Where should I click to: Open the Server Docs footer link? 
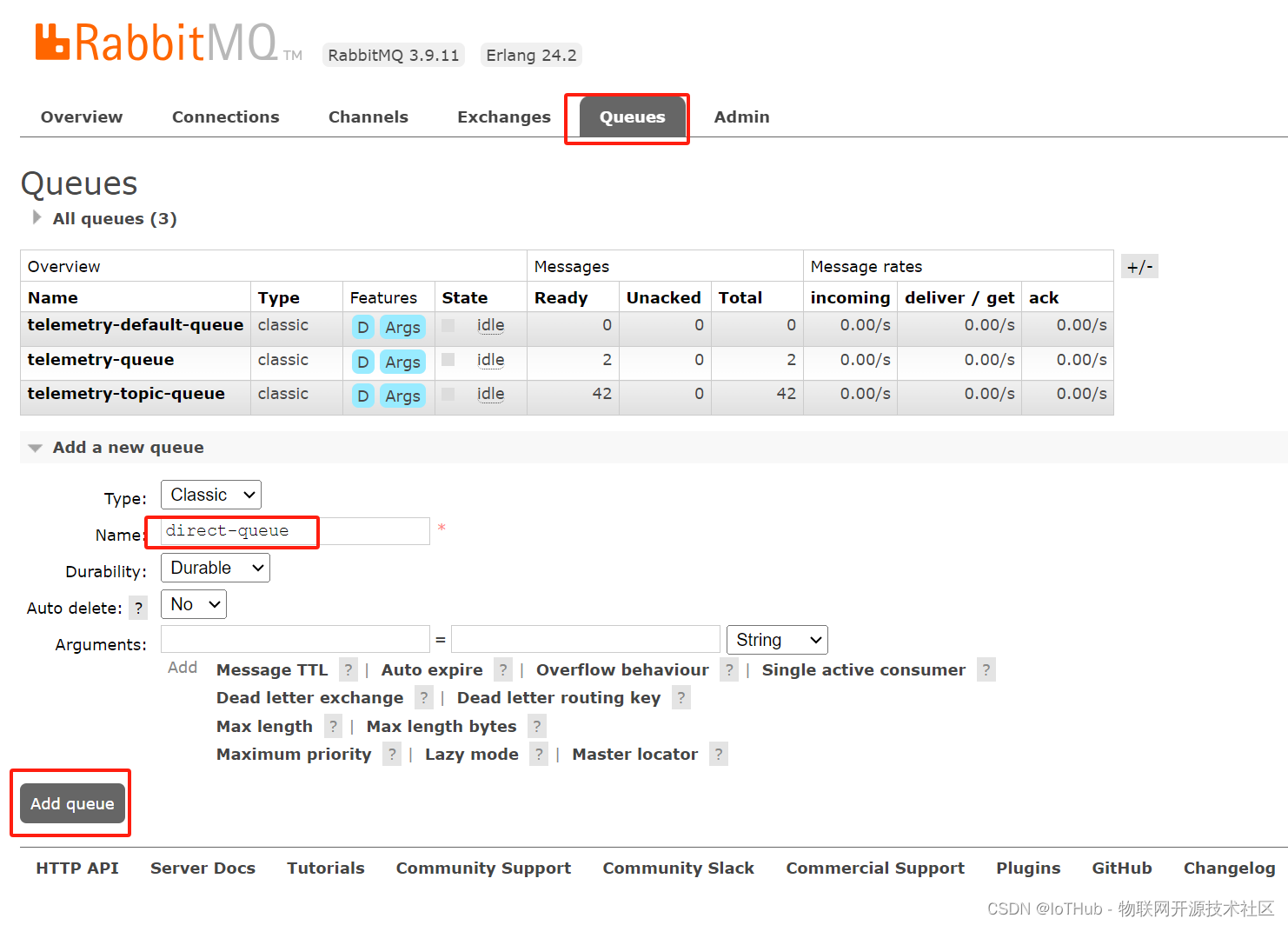[x=202, y=868]
